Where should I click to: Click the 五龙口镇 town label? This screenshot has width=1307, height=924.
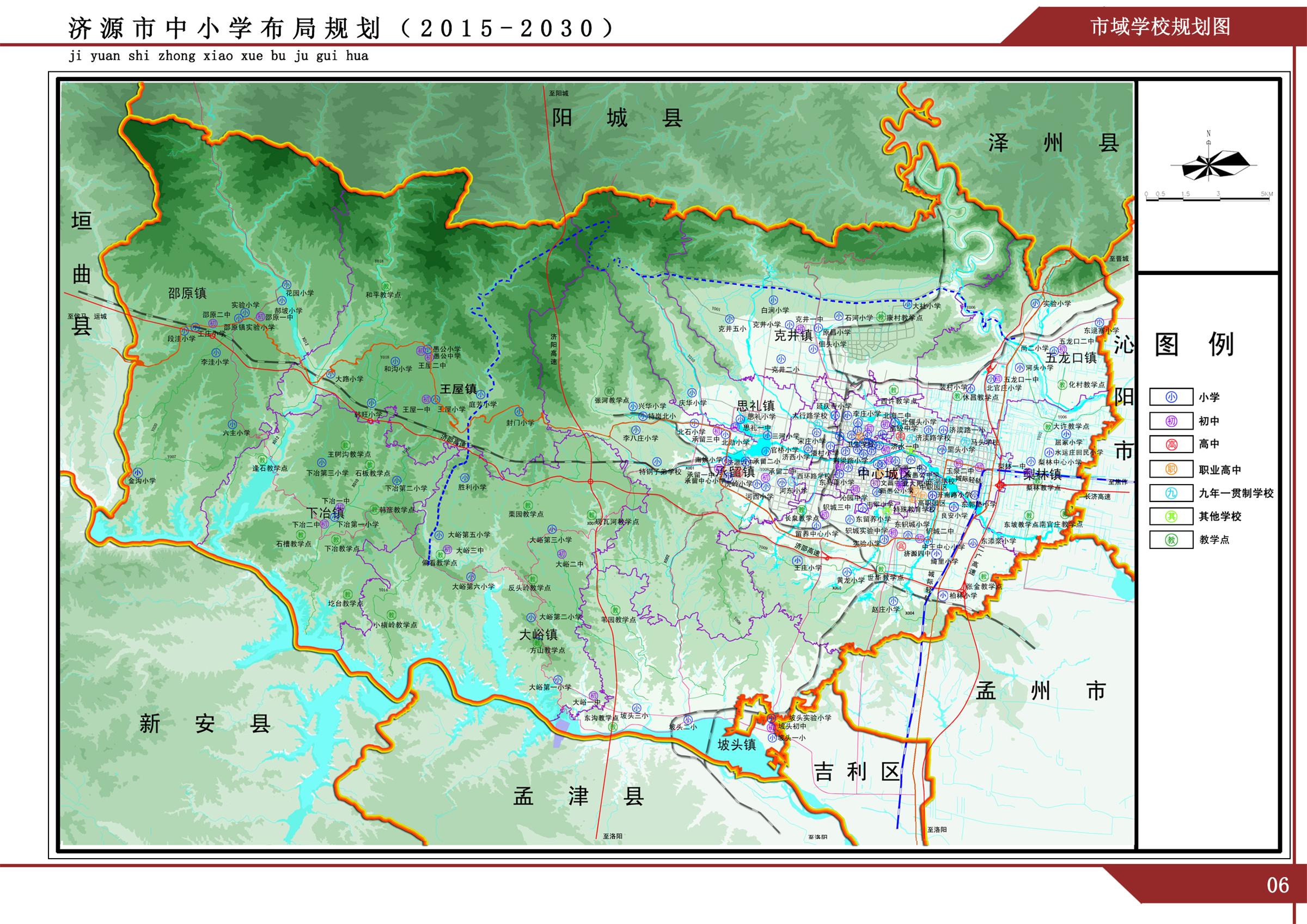(1071, 358)
